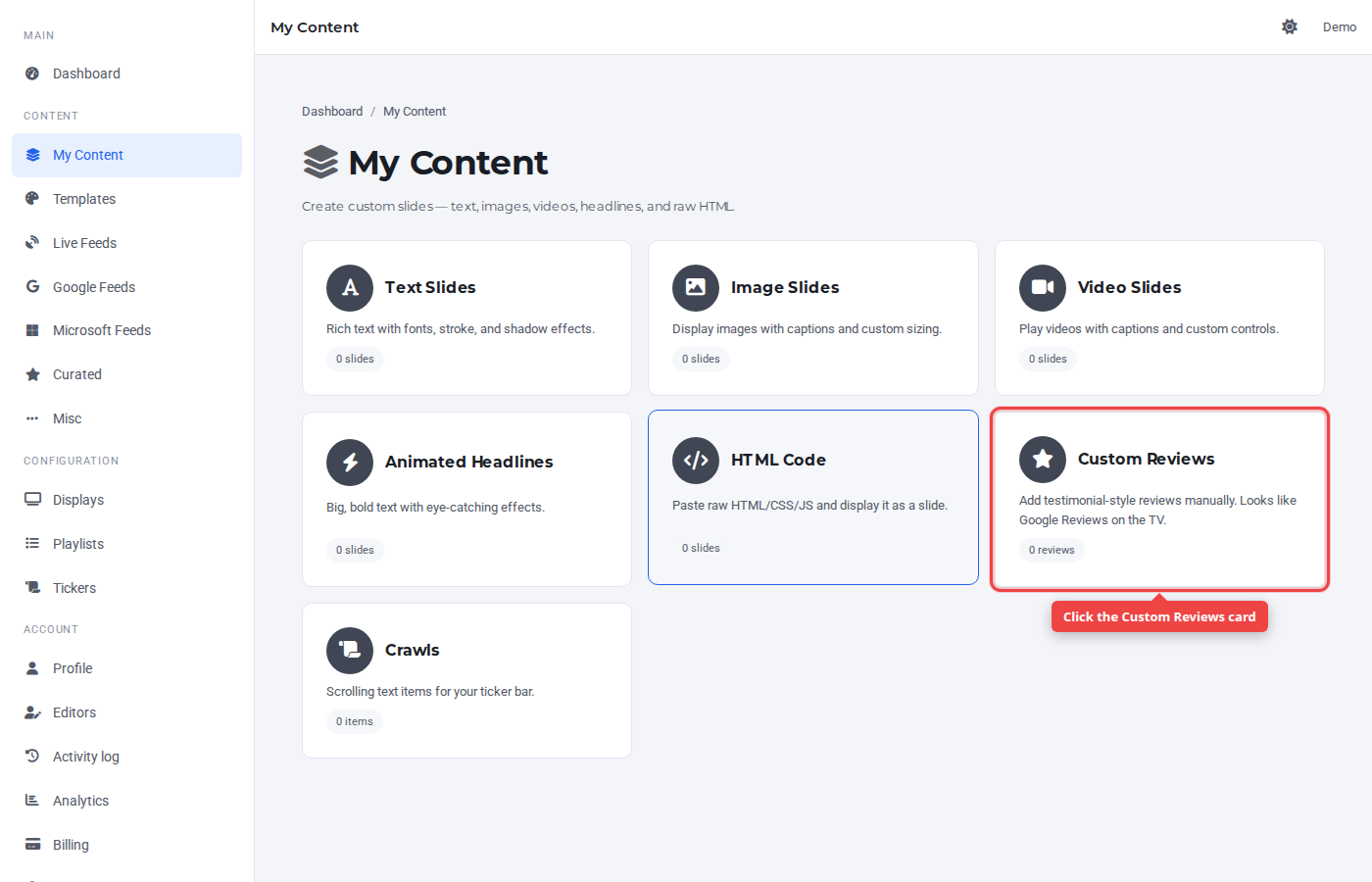
Task: Open the Curated menu item
Action: pyautogui.click(x=127, y=374)
